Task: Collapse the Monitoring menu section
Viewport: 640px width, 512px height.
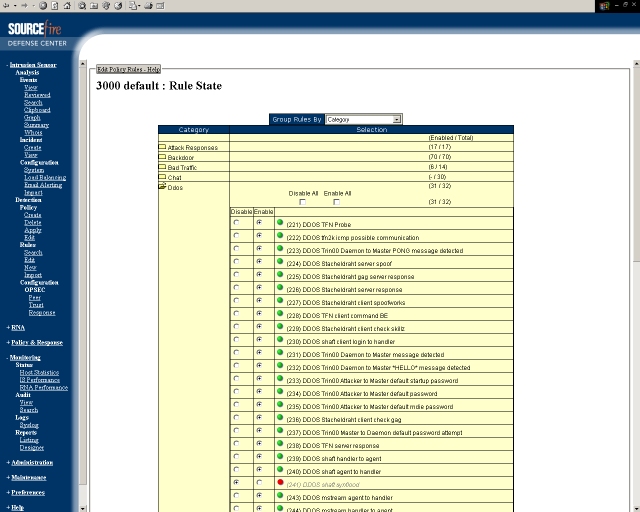Action: pyautogui.click(x=23, y=357)
